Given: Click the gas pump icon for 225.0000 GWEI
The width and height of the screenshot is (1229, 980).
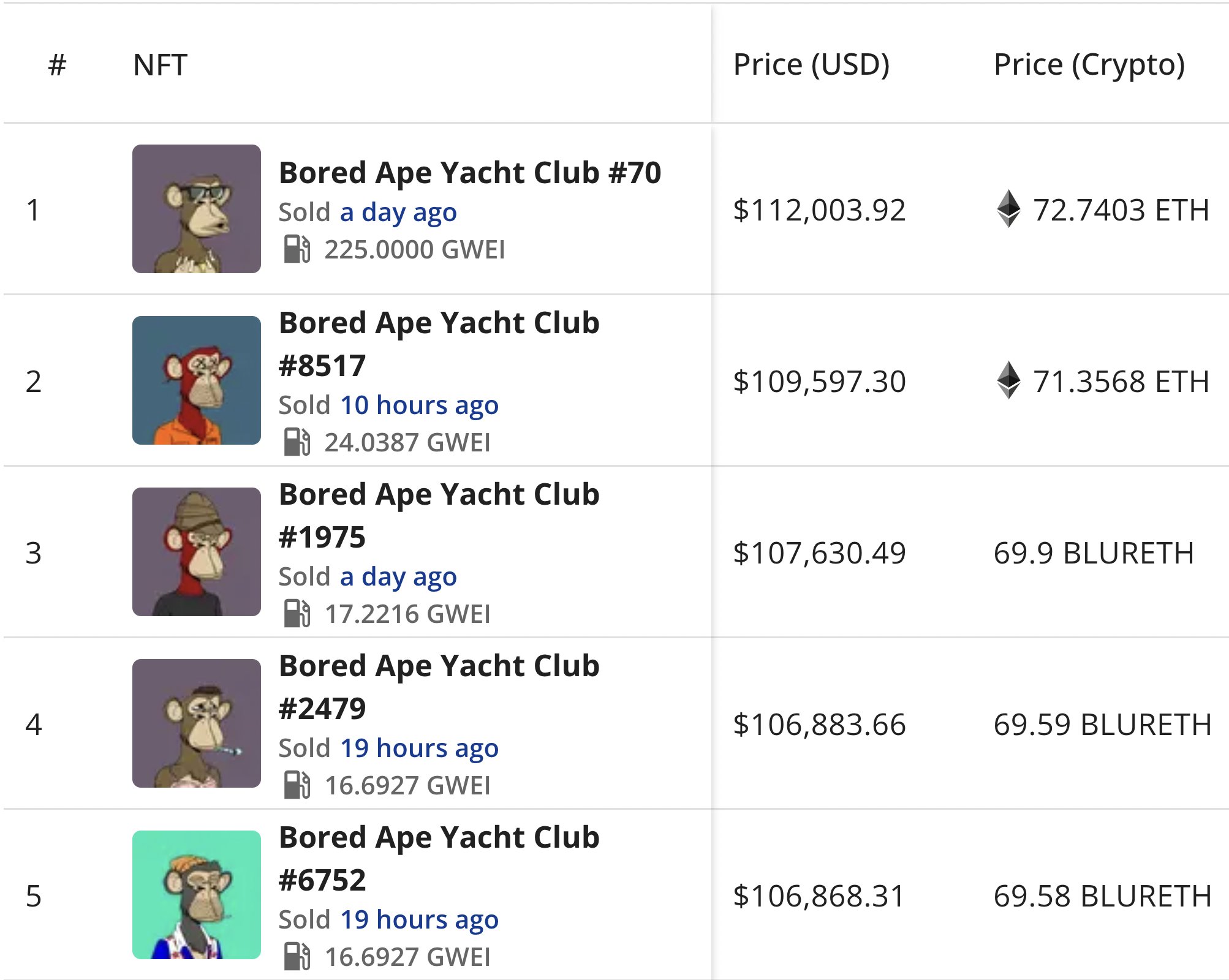Looking at the screenshot, I should (297, 249).
